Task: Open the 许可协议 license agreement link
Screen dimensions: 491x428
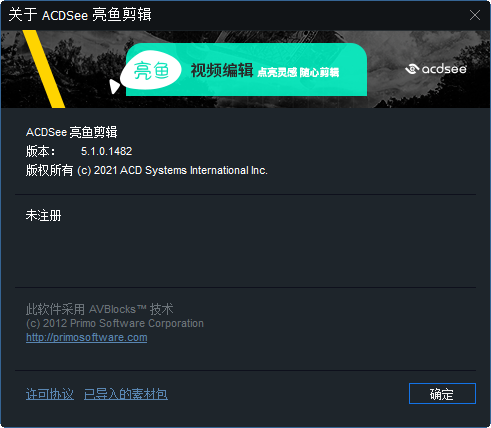Action: click(x=50, y=394)
